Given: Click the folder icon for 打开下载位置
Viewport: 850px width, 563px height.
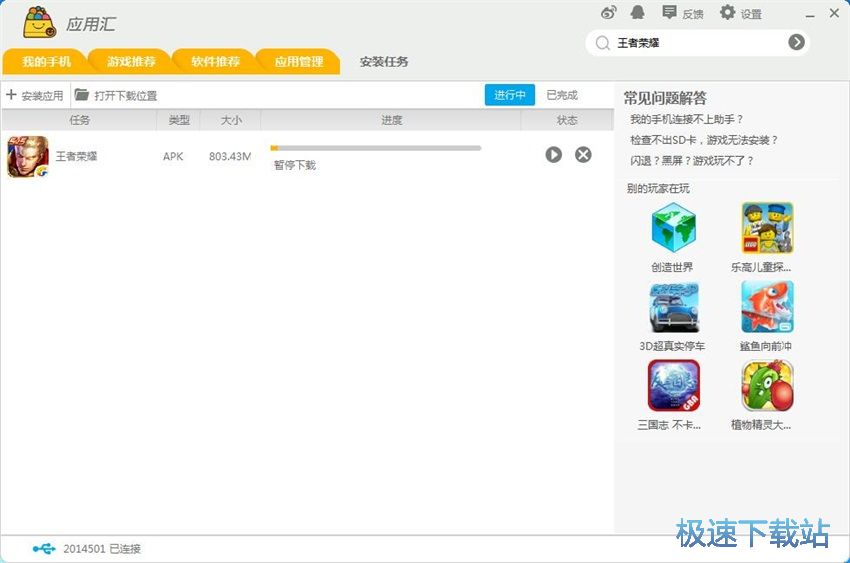Looking at the screenshot, I should [81, 95].
